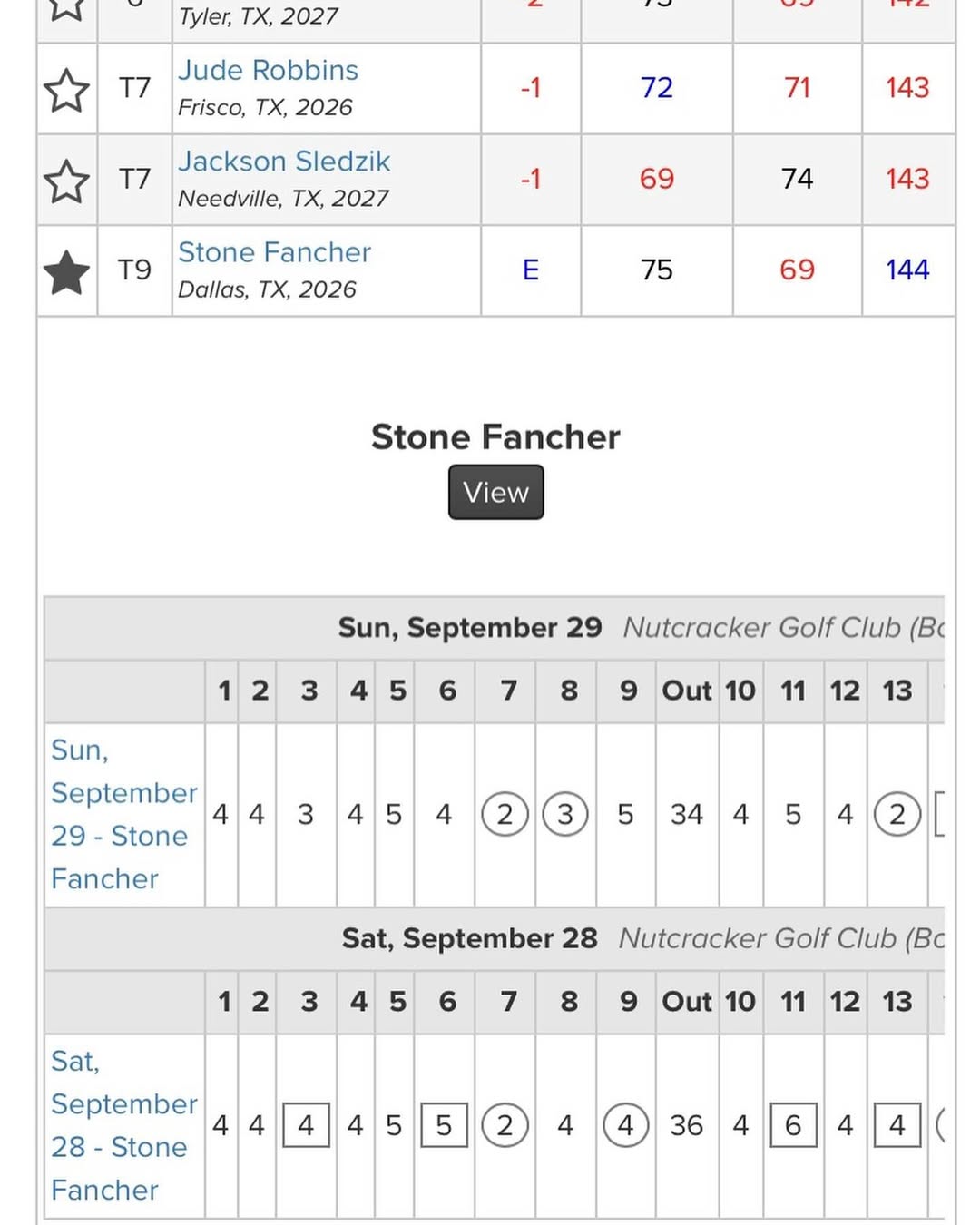The width and height of the screenshot is (980, 1225).
Task: Click Stone Fancher name in leaderboard
Action: click(274, 252)
